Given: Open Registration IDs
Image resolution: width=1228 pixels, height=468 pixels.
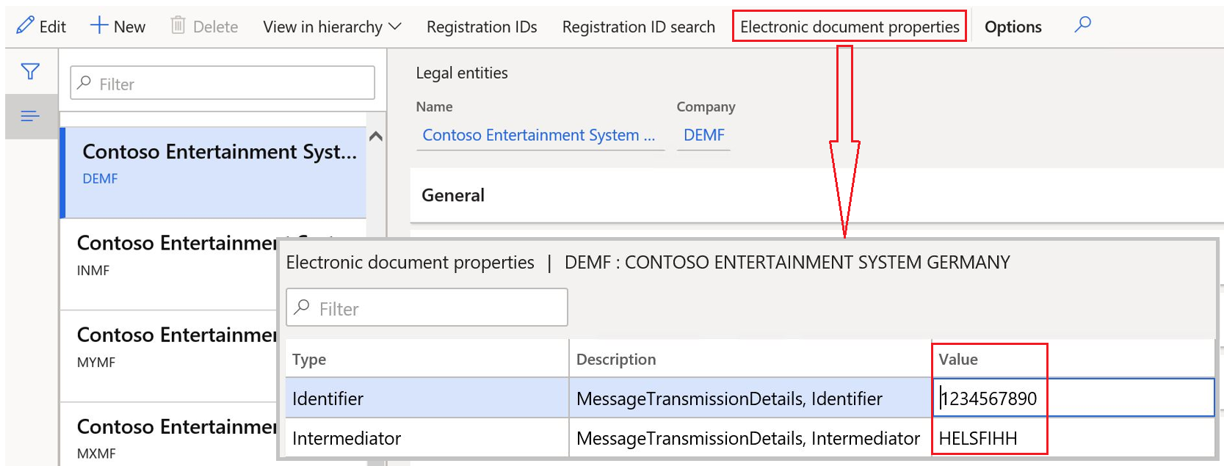Looking at the screenshot, I should pos(481,27).
